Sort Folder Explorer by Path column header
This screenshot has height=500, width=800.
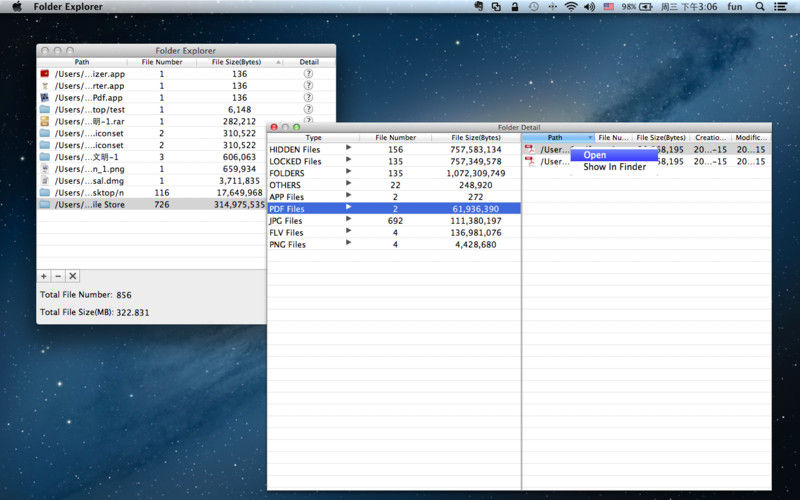click(82, 62)
